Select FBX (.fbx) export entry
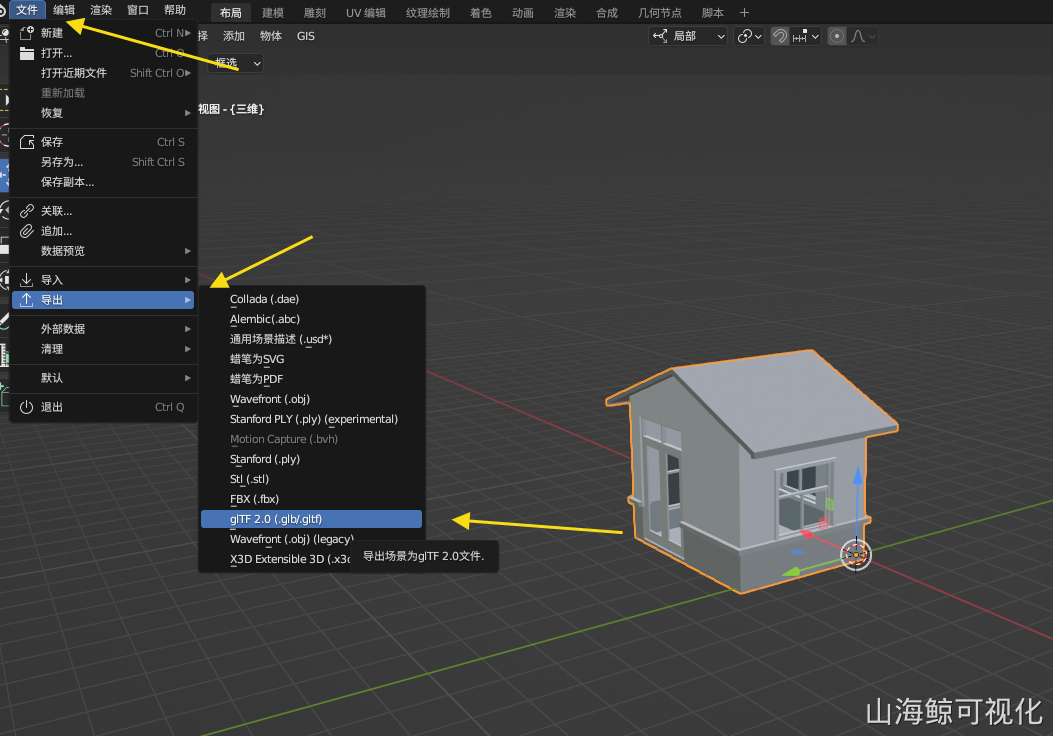The image size is (1053, 736). 255,499
